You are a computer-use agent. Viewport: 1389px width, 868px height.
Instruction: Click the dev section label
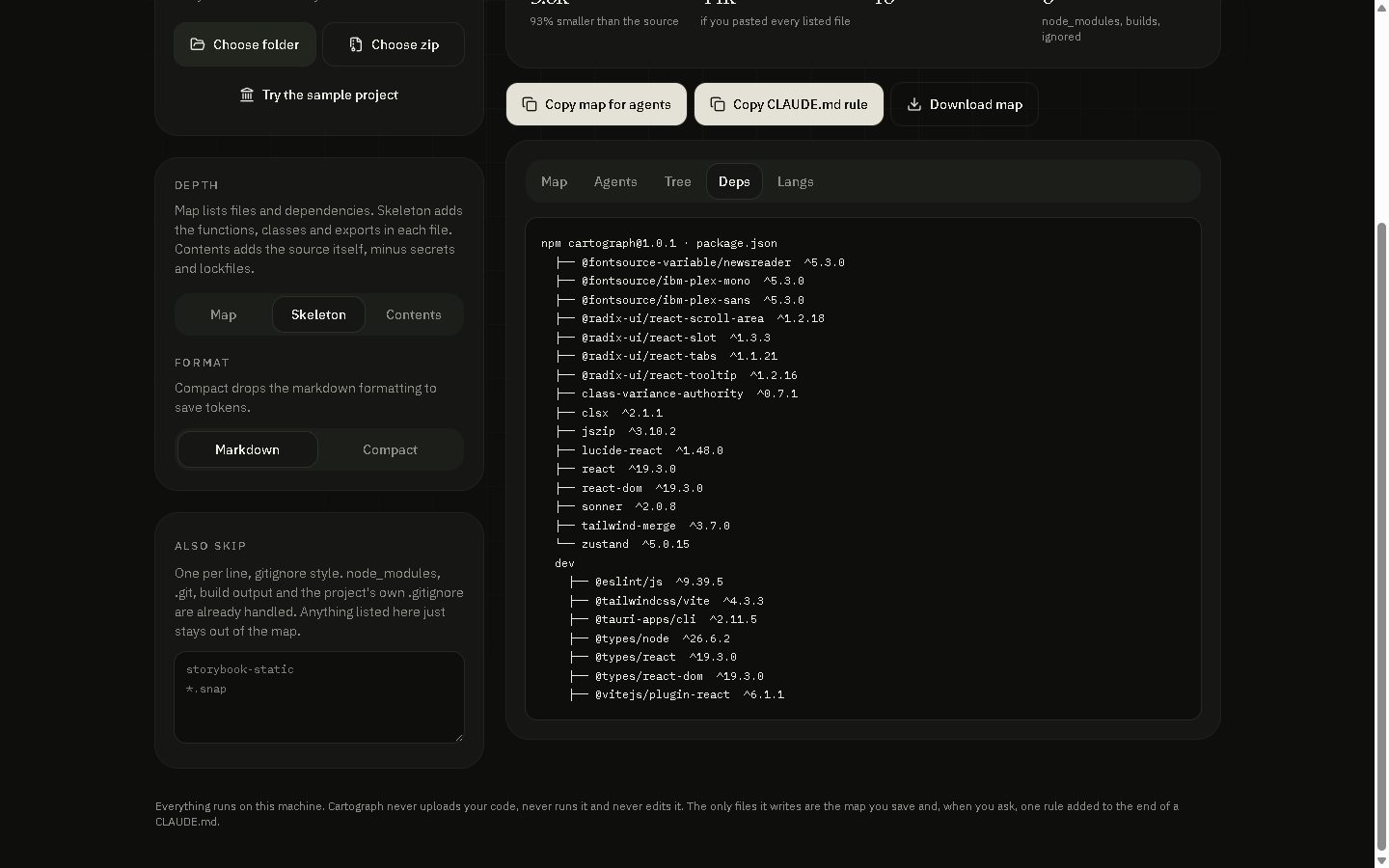click(x=564, y=563)
